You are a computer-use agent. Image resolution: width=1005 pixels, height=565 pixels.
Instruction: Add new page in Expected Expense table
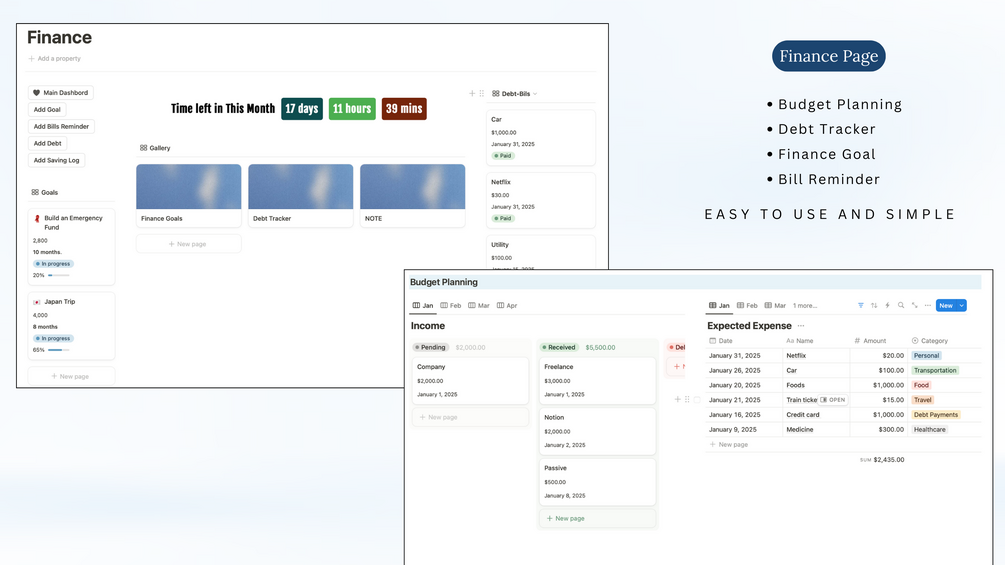click(x=729, y=445)
